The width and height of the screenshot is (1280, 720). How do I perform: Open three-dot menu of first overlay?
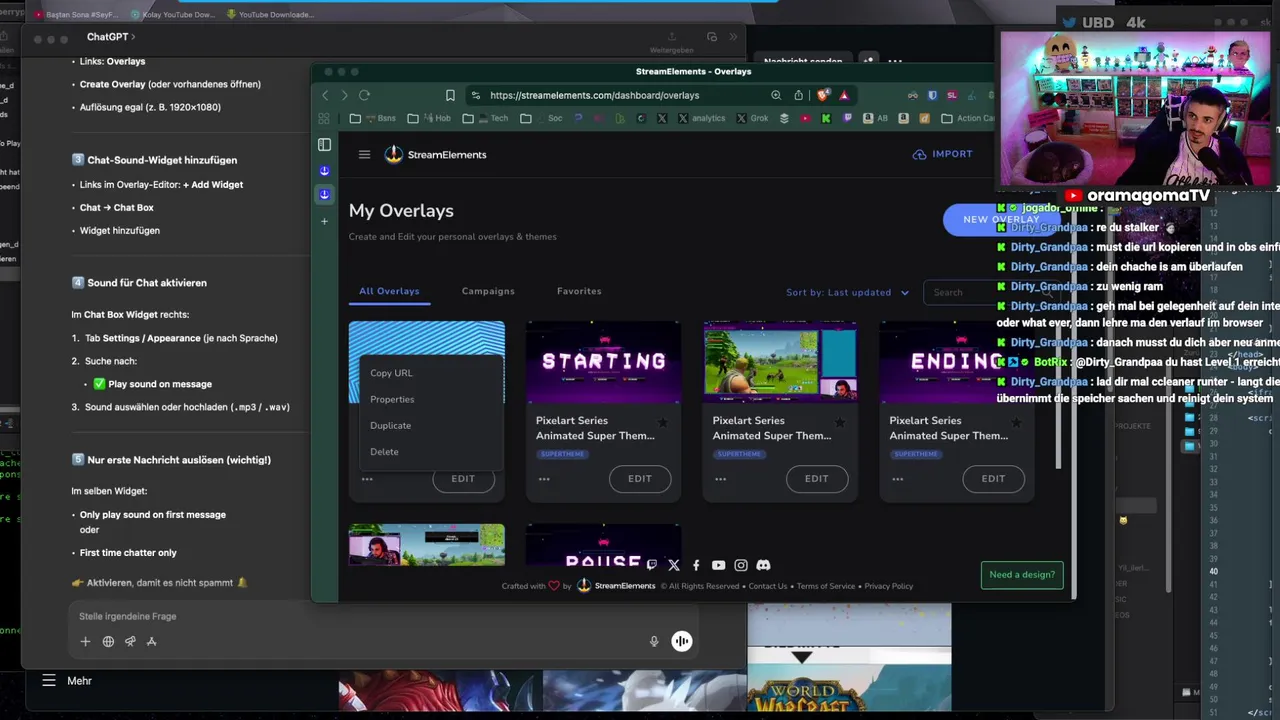click(367, 479)
